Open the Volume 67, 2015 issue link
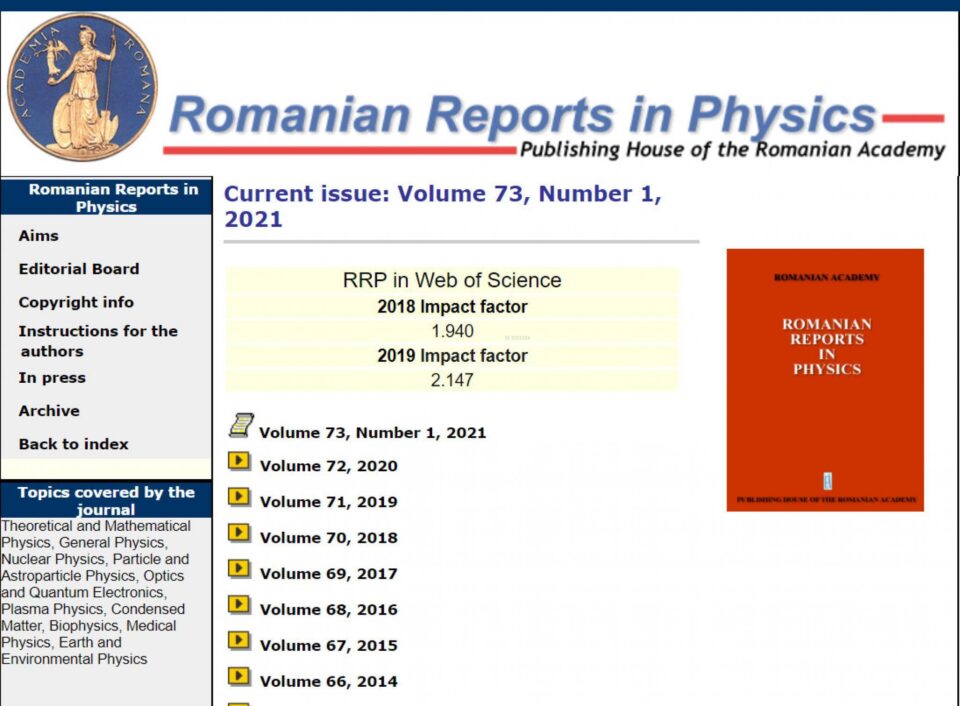 tap(328, 645)
